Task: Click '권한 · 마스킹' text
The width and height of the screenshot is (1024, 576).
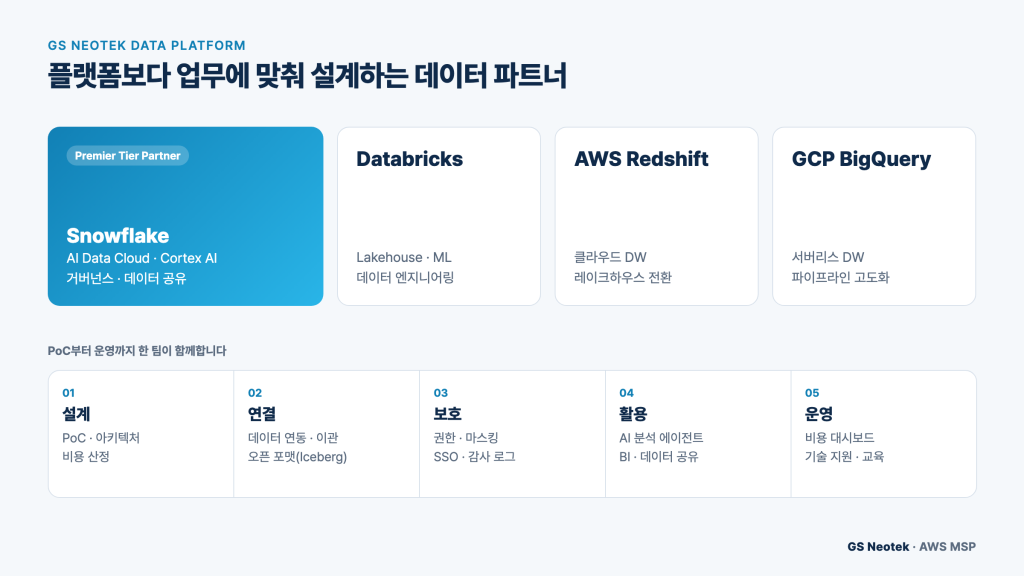Action: click(x=466, y=438)
